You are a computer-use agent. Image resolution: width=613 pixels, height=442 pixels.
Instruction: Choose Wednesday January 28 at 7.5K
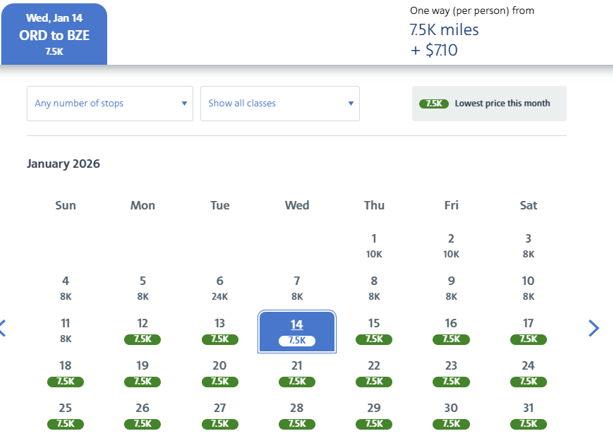point(297,415)
